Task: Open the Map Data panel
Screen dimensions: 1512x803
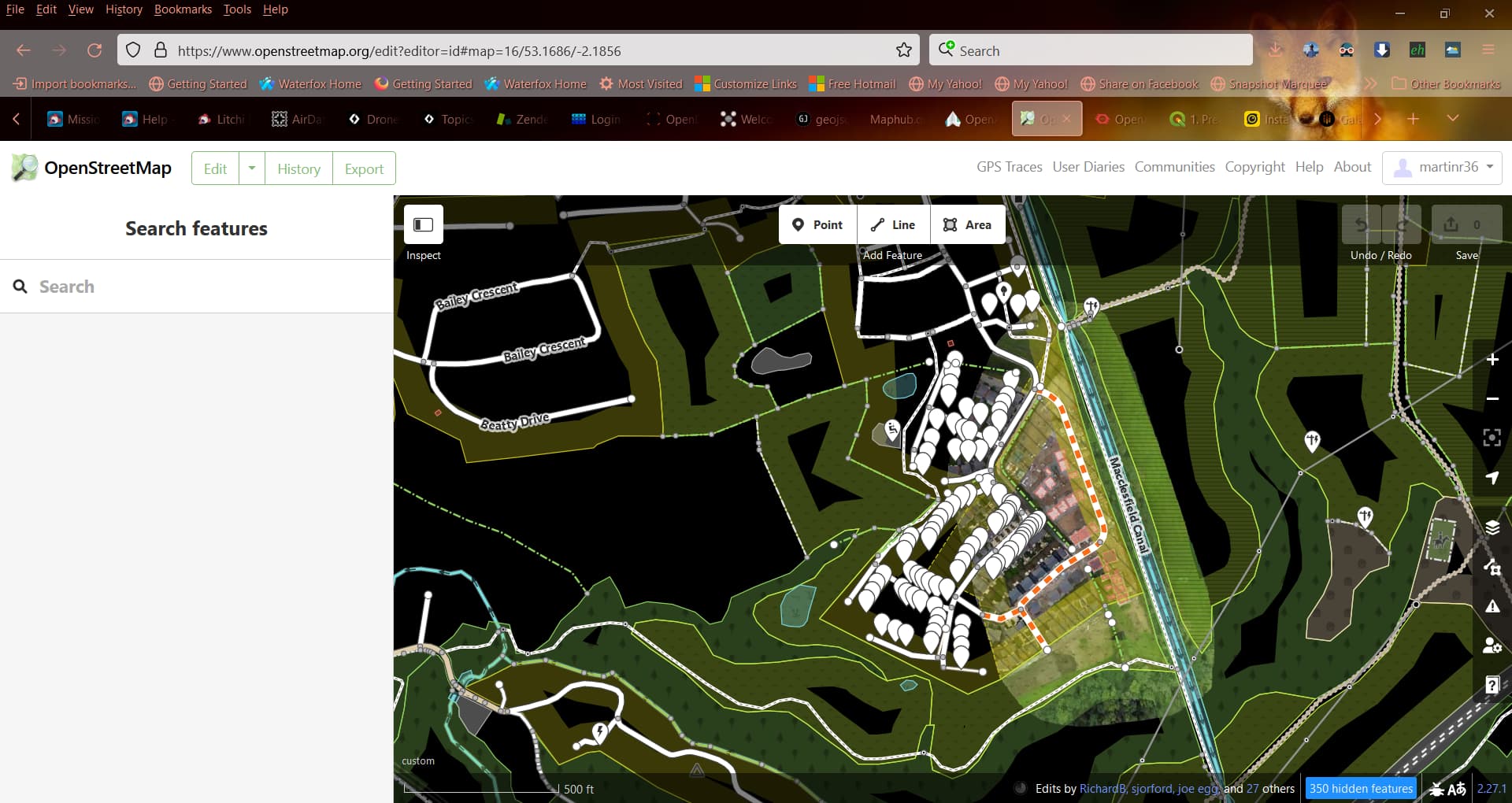Action: point(1492,569)
